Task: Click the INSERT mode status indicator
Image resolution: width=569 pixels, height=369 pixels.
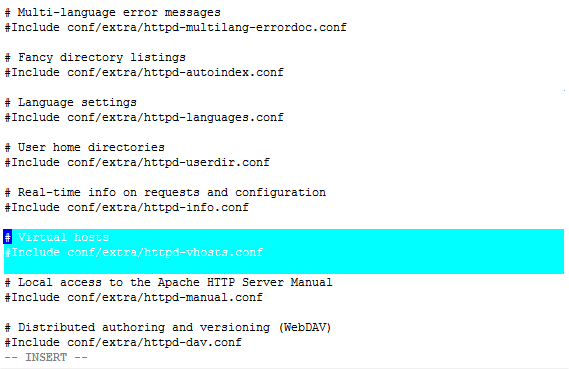Action: [46, 358]
